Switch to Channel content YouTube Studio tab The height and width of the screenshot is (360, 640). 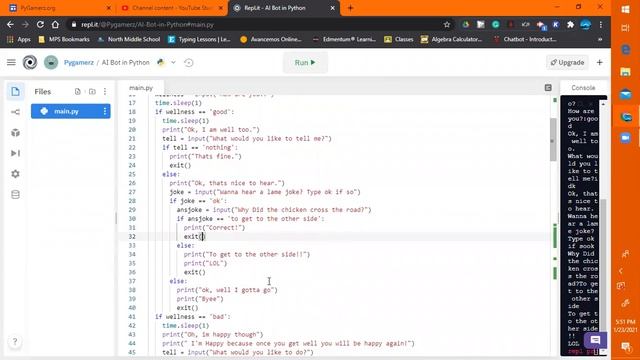click(173, 8)
